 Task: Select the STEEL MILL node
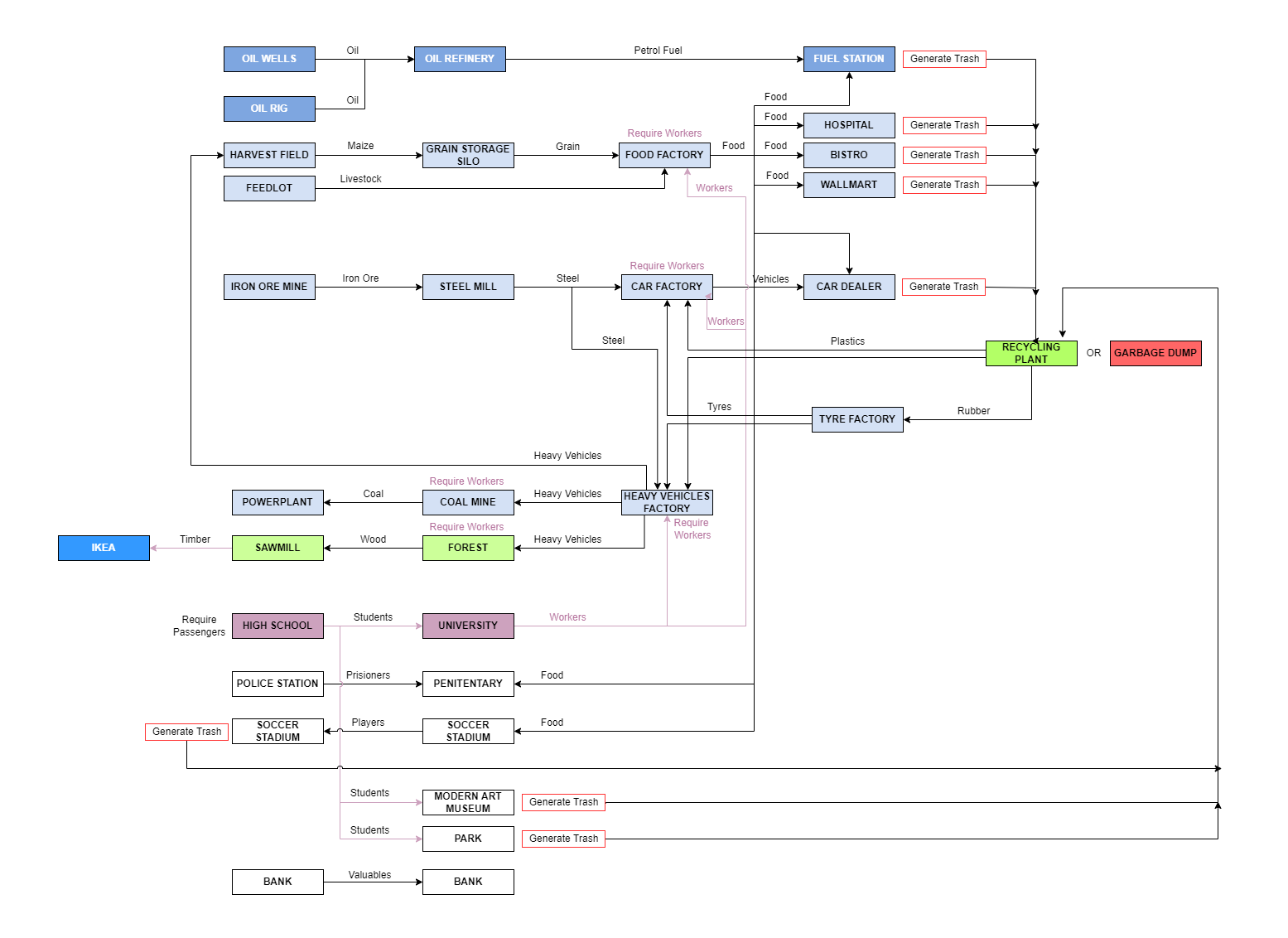[x=468, y=287]
